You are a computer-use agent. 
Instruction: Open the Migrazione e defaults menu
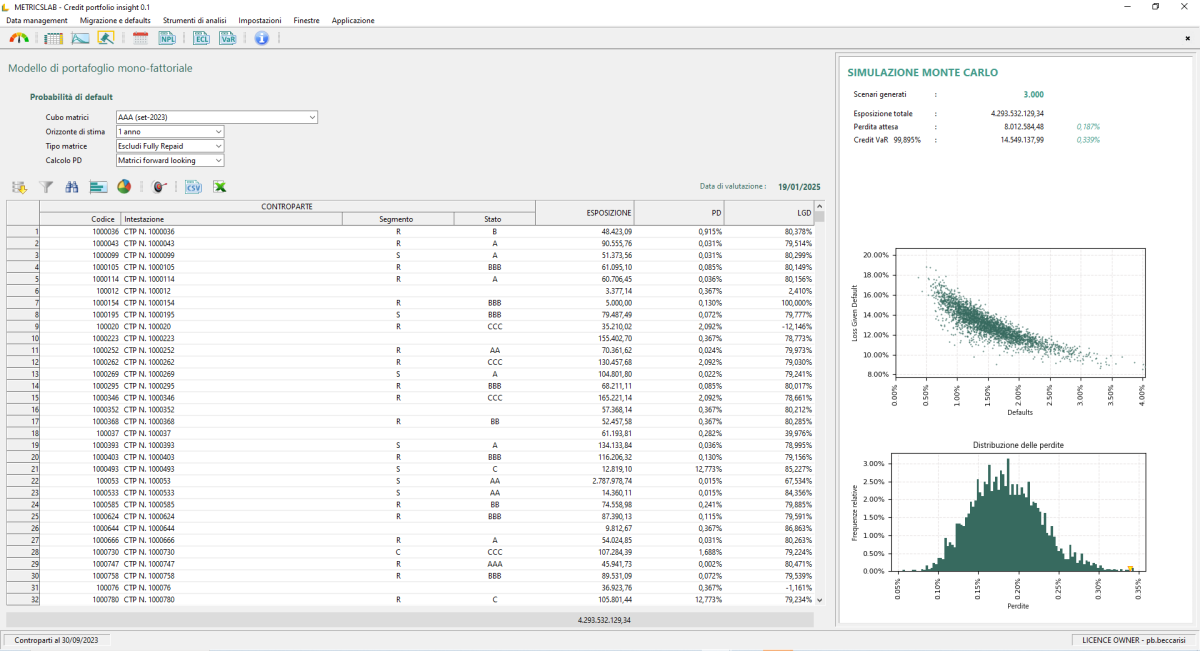pos(115,20)
